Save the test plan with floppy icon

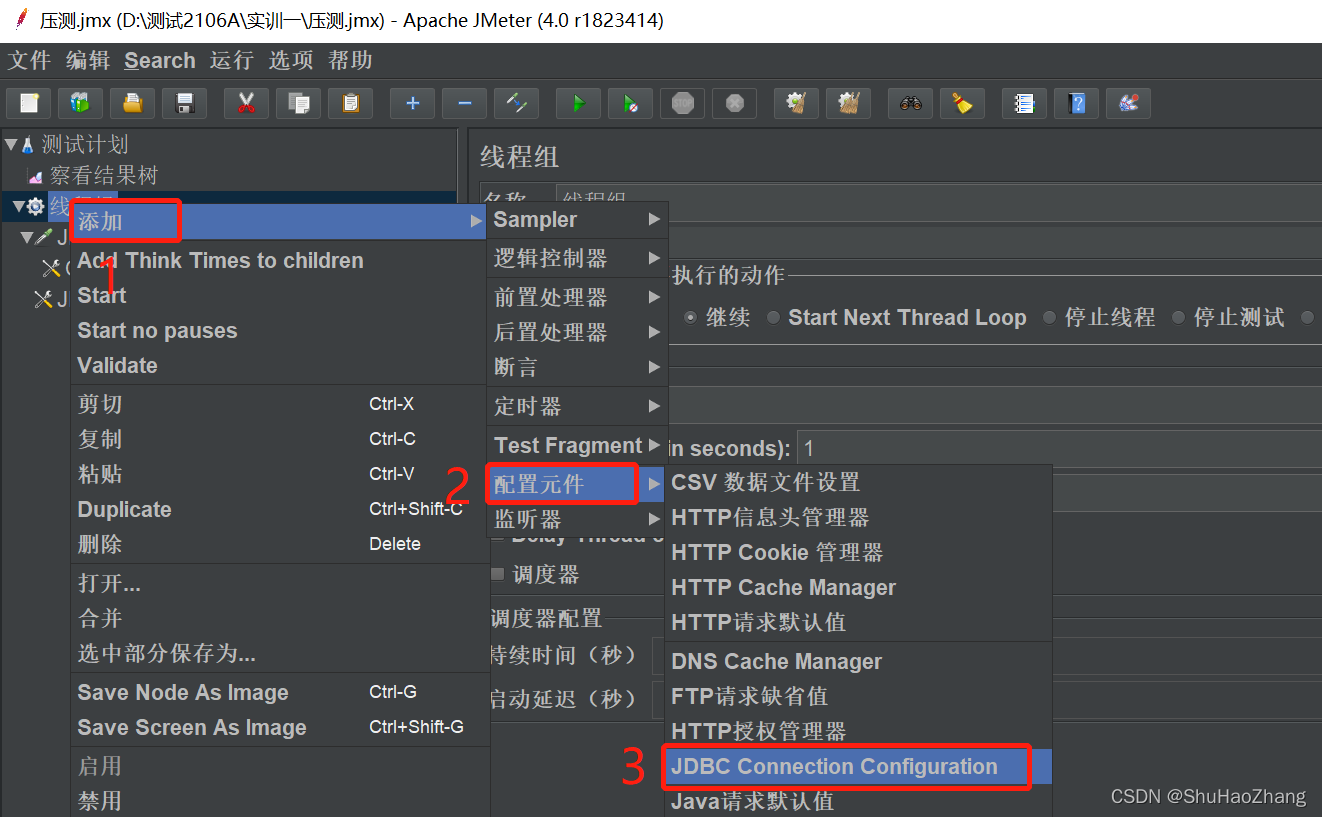point(184,103)
